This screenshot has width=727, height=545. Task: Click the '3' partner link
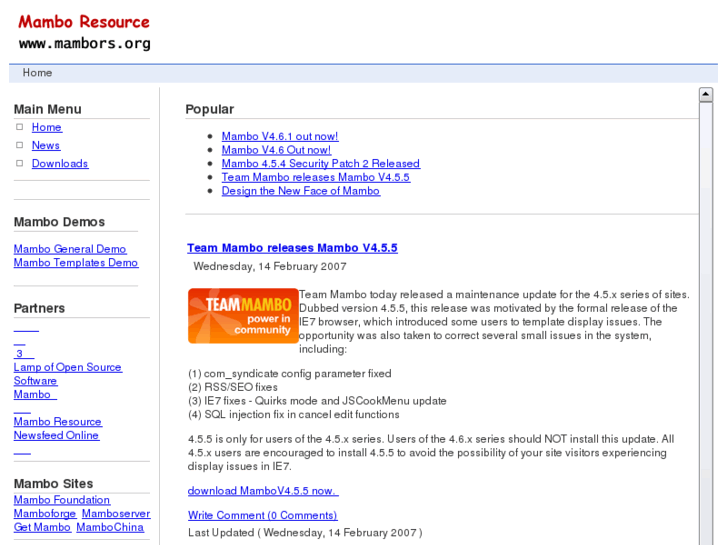coord(23,353)
